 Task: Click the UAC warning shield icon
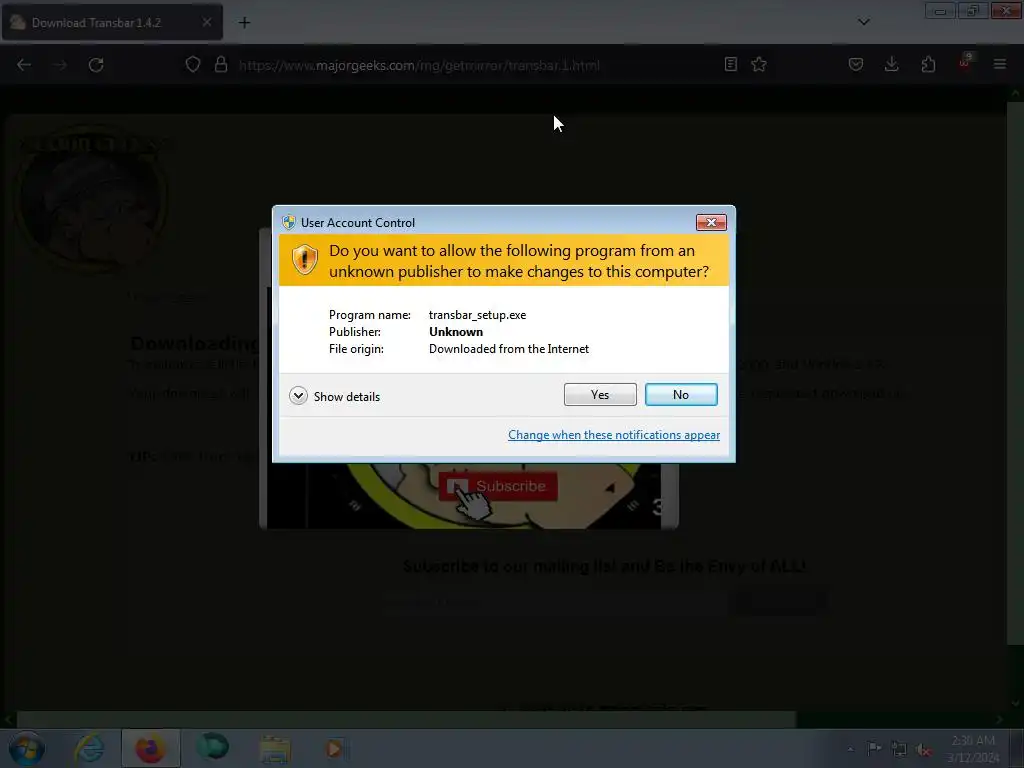304,260
